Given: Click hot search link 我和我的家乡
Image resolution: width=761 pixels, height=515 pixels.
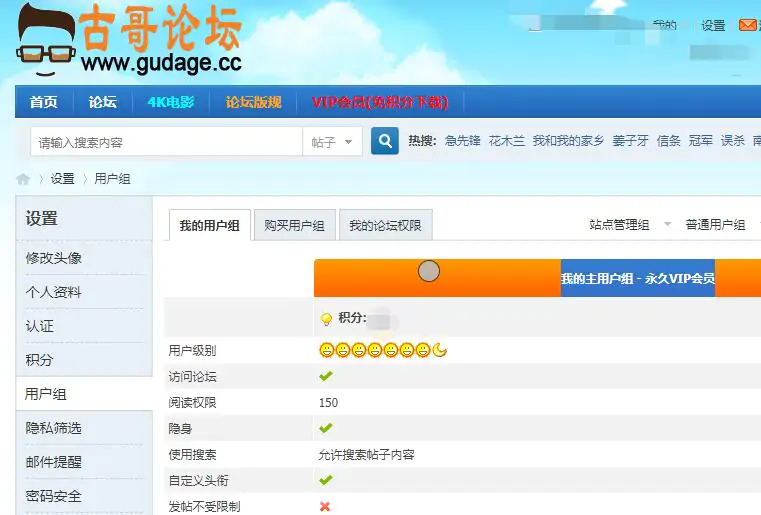Looking at the screenshot, I should point(568,141).
